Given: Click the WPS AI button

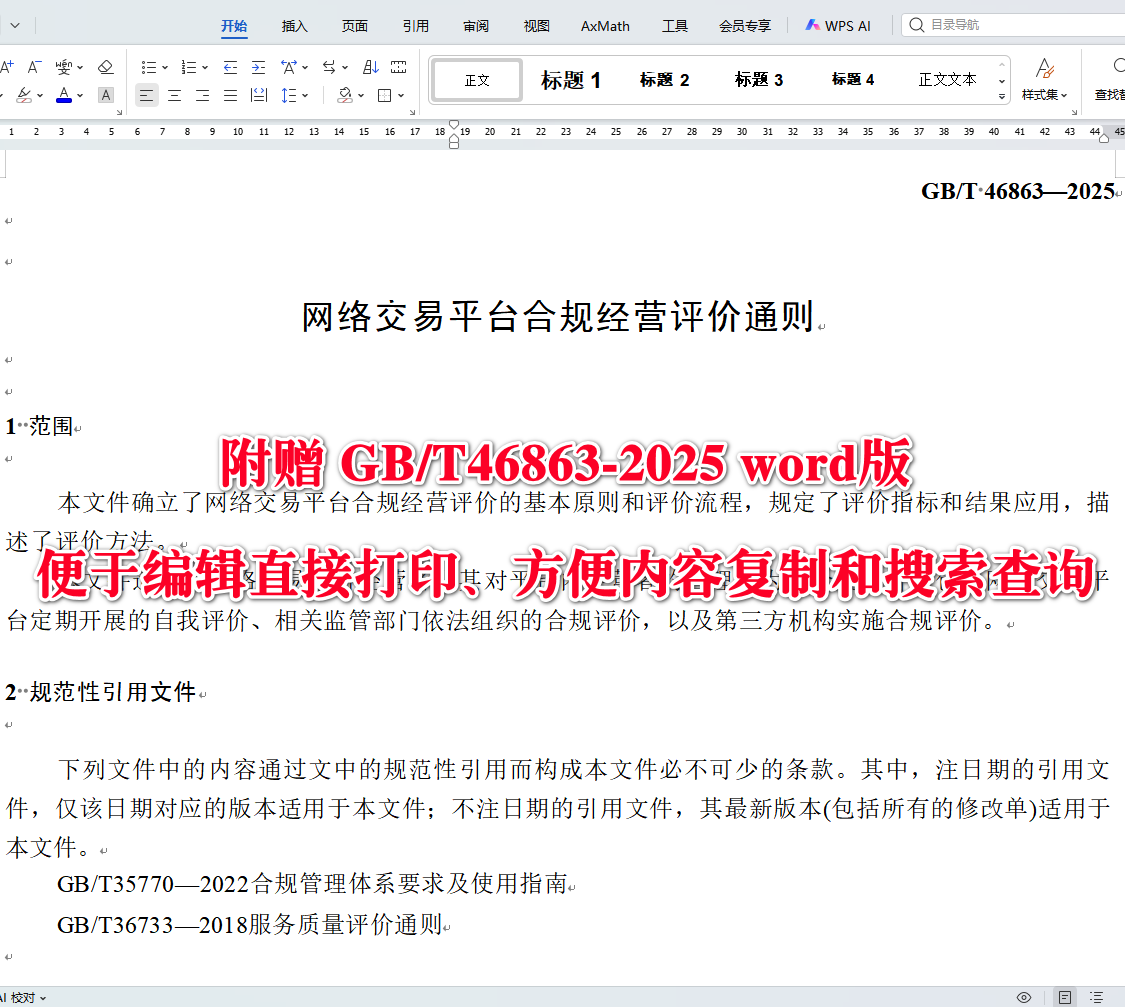Looking at the screenshot, I should [x=838, y=26].
